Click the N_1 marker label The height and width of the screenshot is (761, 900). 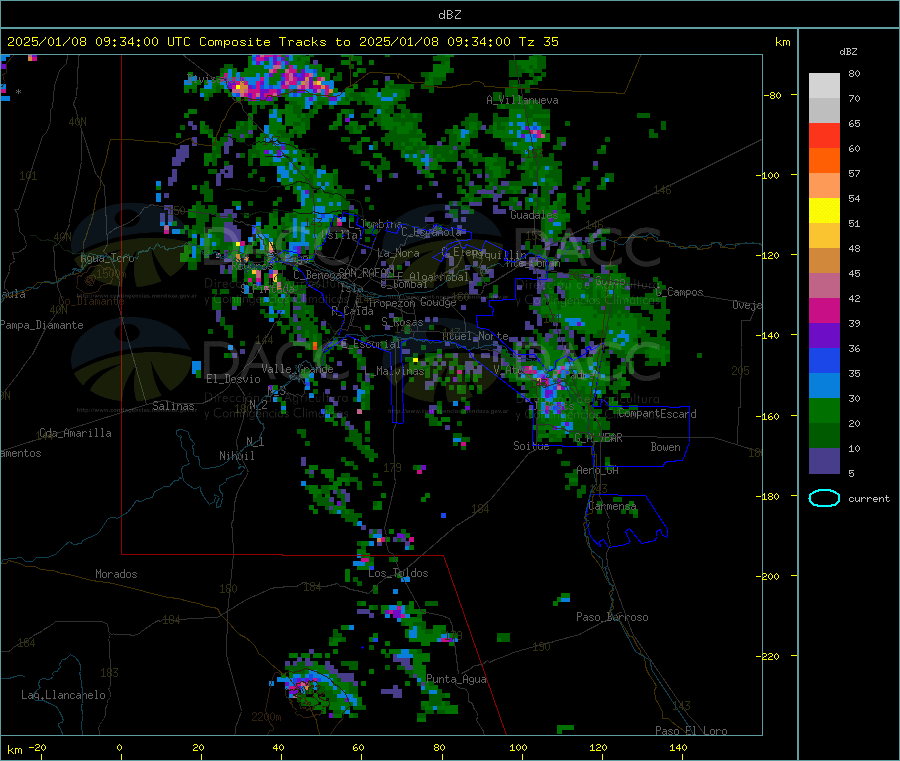(255, 442)
